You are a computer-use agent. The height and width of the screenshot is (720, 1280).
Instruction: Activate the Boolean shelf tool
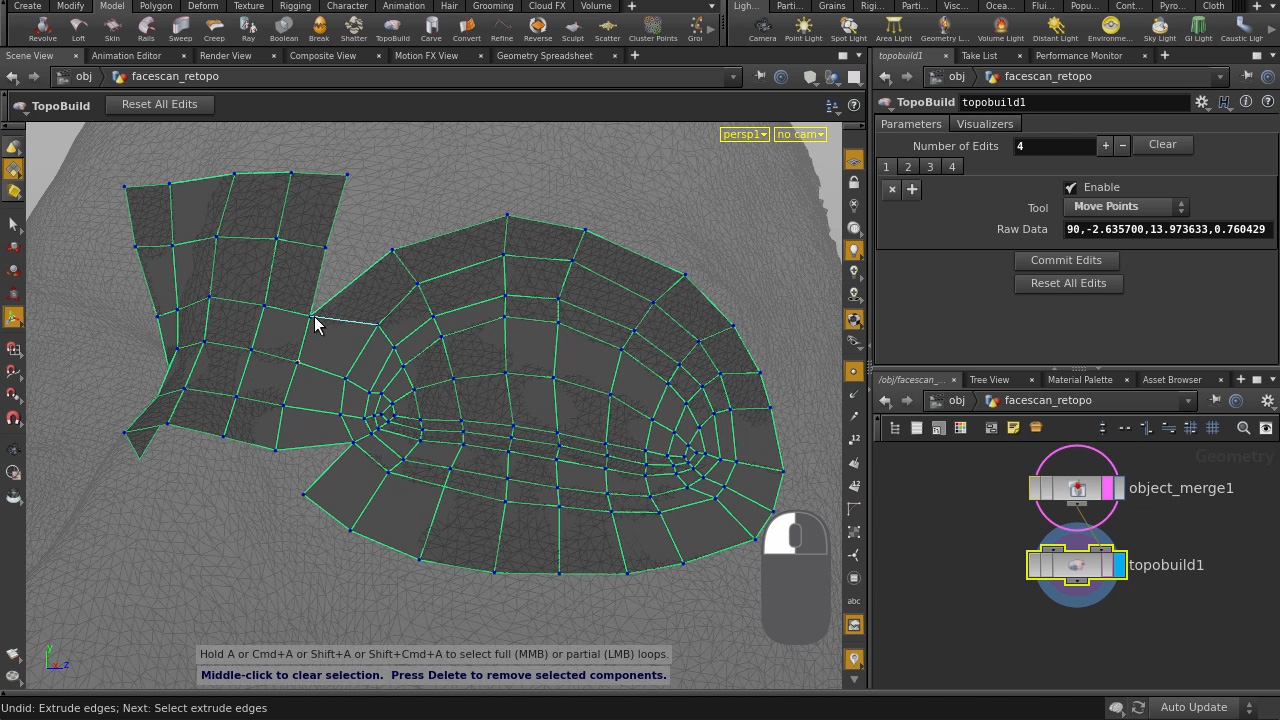[x=284, y=25]
